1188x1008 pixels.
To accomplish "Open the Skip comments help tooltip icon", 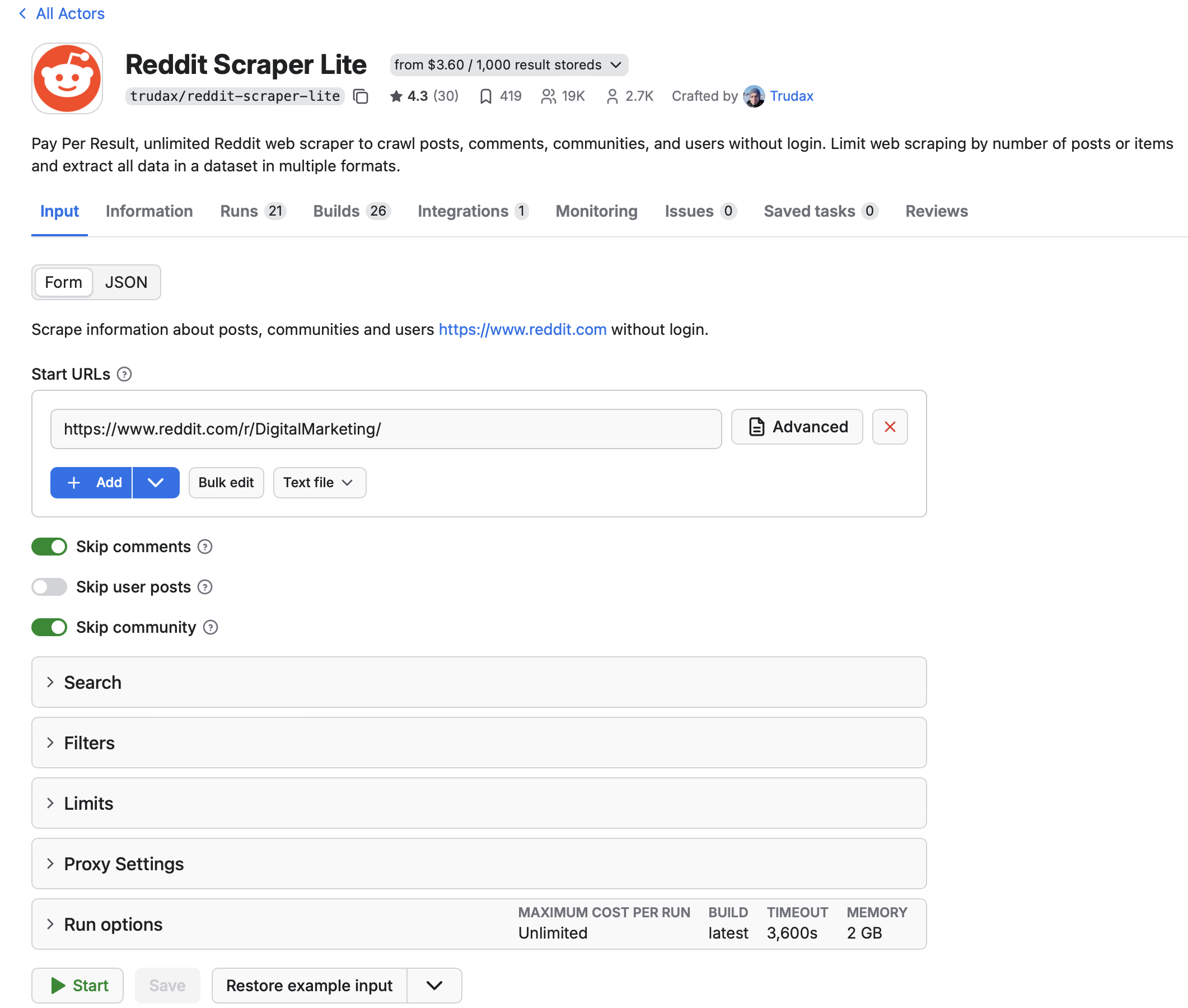I will (204, 547).
